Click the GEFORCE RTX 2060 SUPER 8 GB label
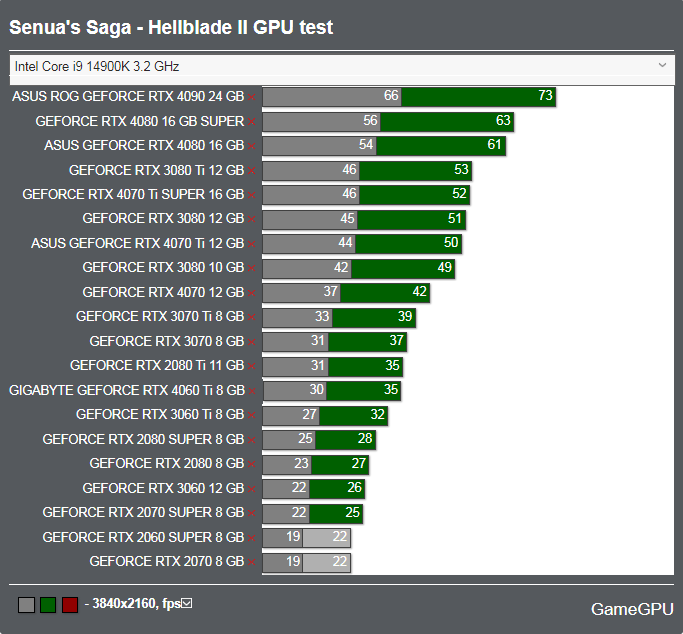Screen dimensions: 683x634 point(143,537)
